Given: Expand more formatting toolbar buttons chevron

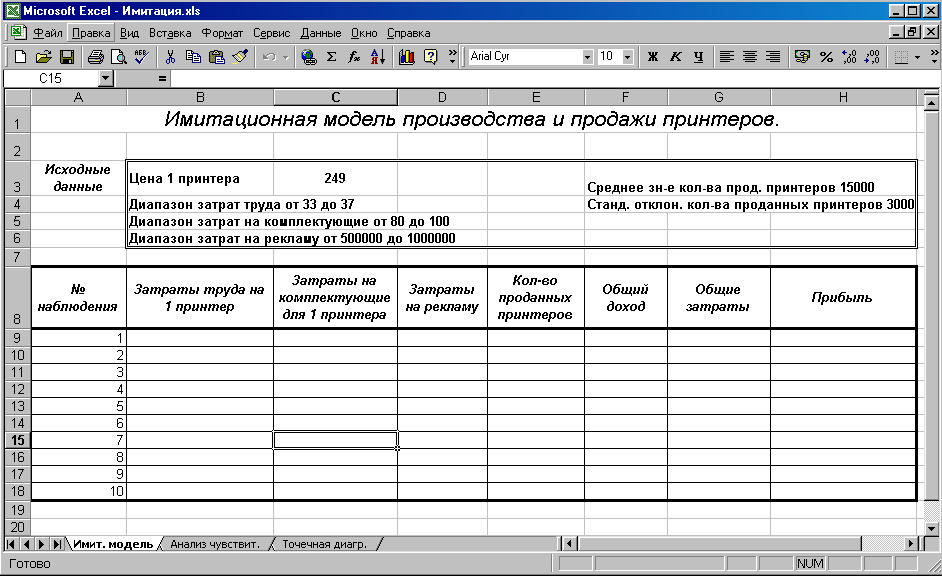Looking at the screenshot, I should tap(934, 57).
